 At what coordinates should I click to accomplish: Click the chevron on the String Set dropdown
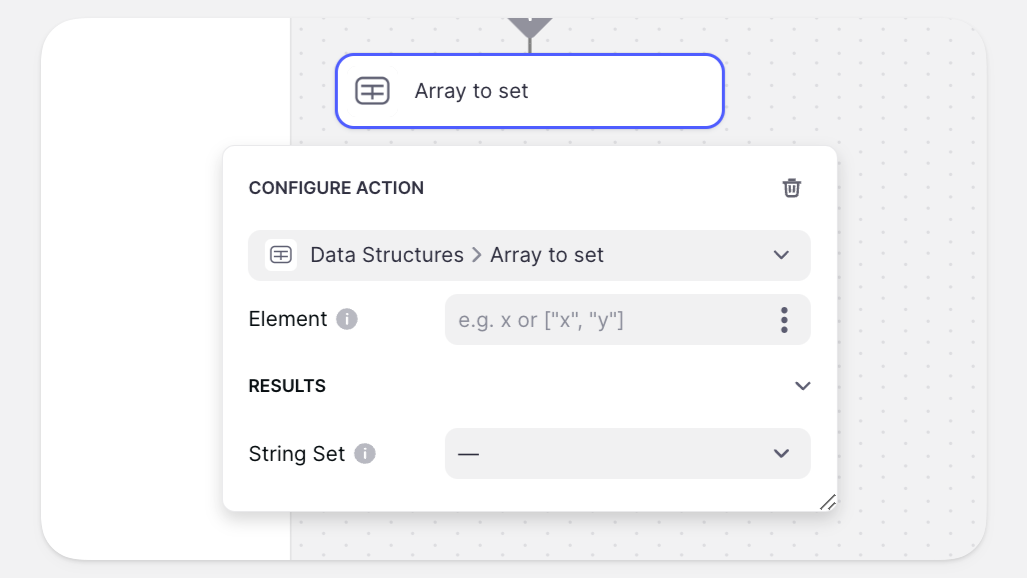click(x=782, y=454)
